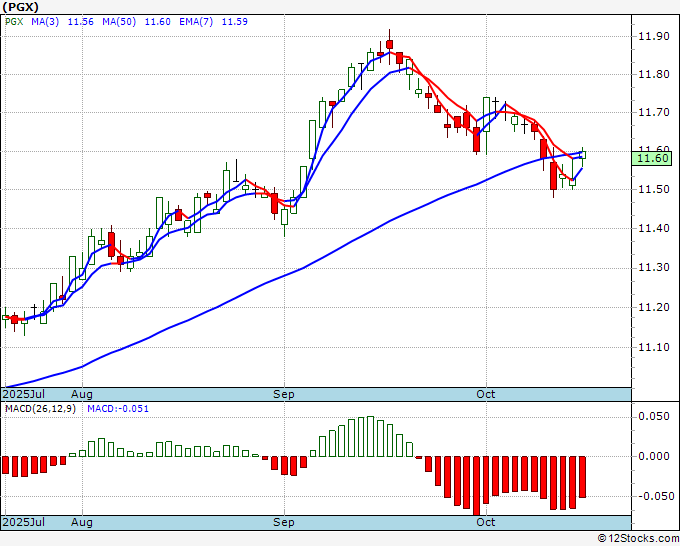This screenshot has height=546, width=680.
Task: Click 2025Jul on the price chart axis
Action: pyautogui.click(x=24, y=394)
